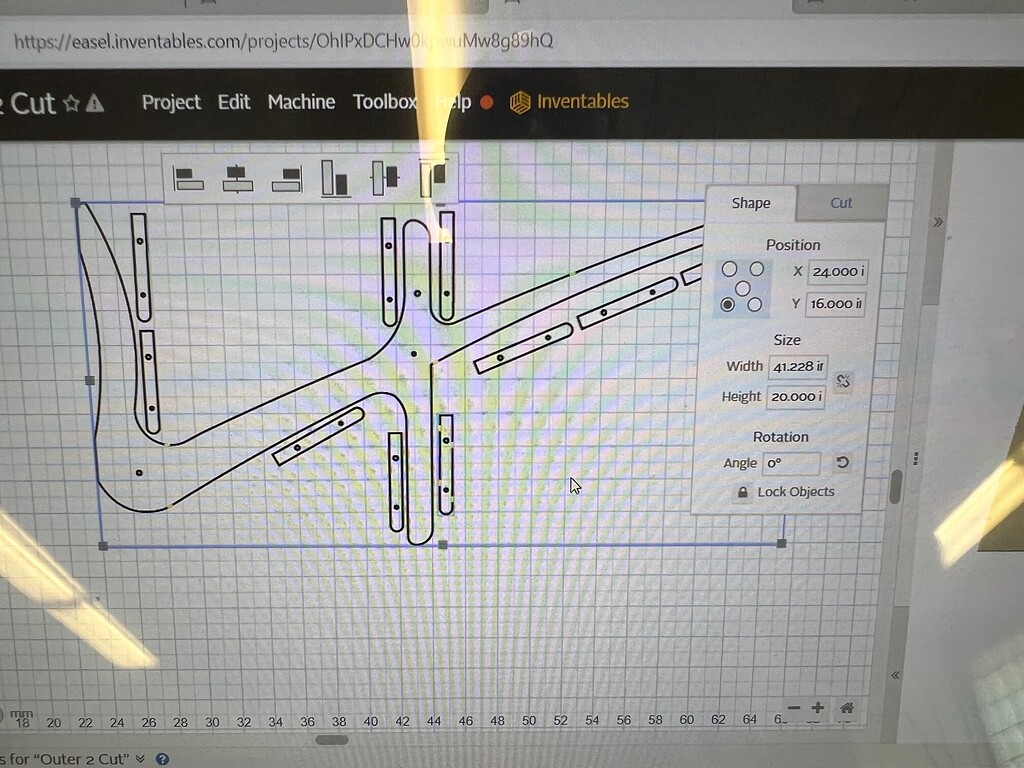
Task: Enable Lock Objects
Action: coord(743,492)
